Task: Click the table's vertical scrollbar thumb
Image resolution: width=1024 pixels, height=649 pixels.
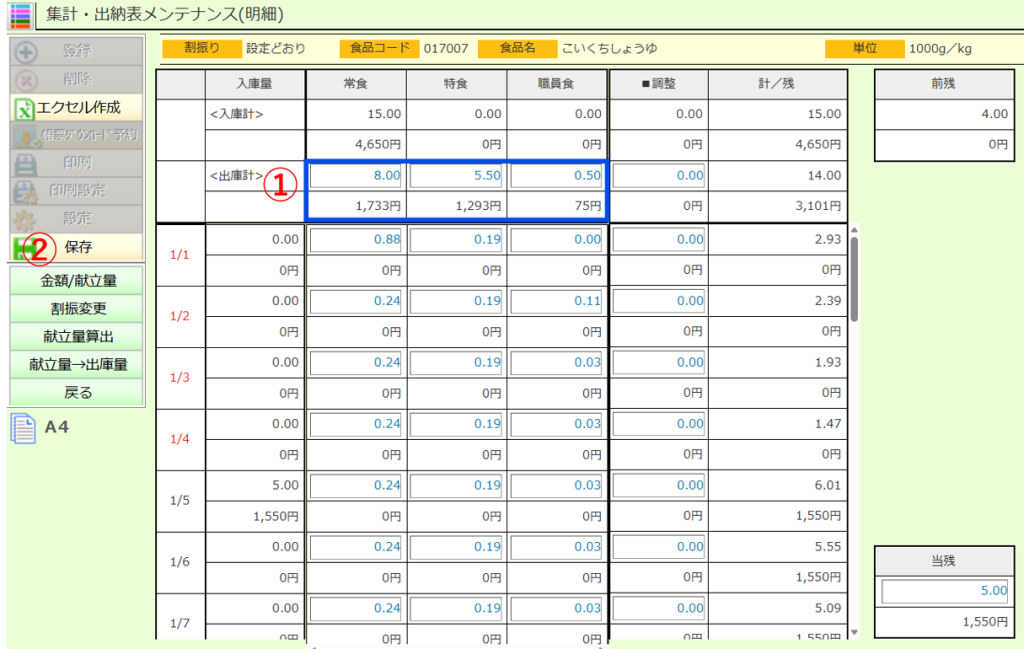Action: coord(853,278)
